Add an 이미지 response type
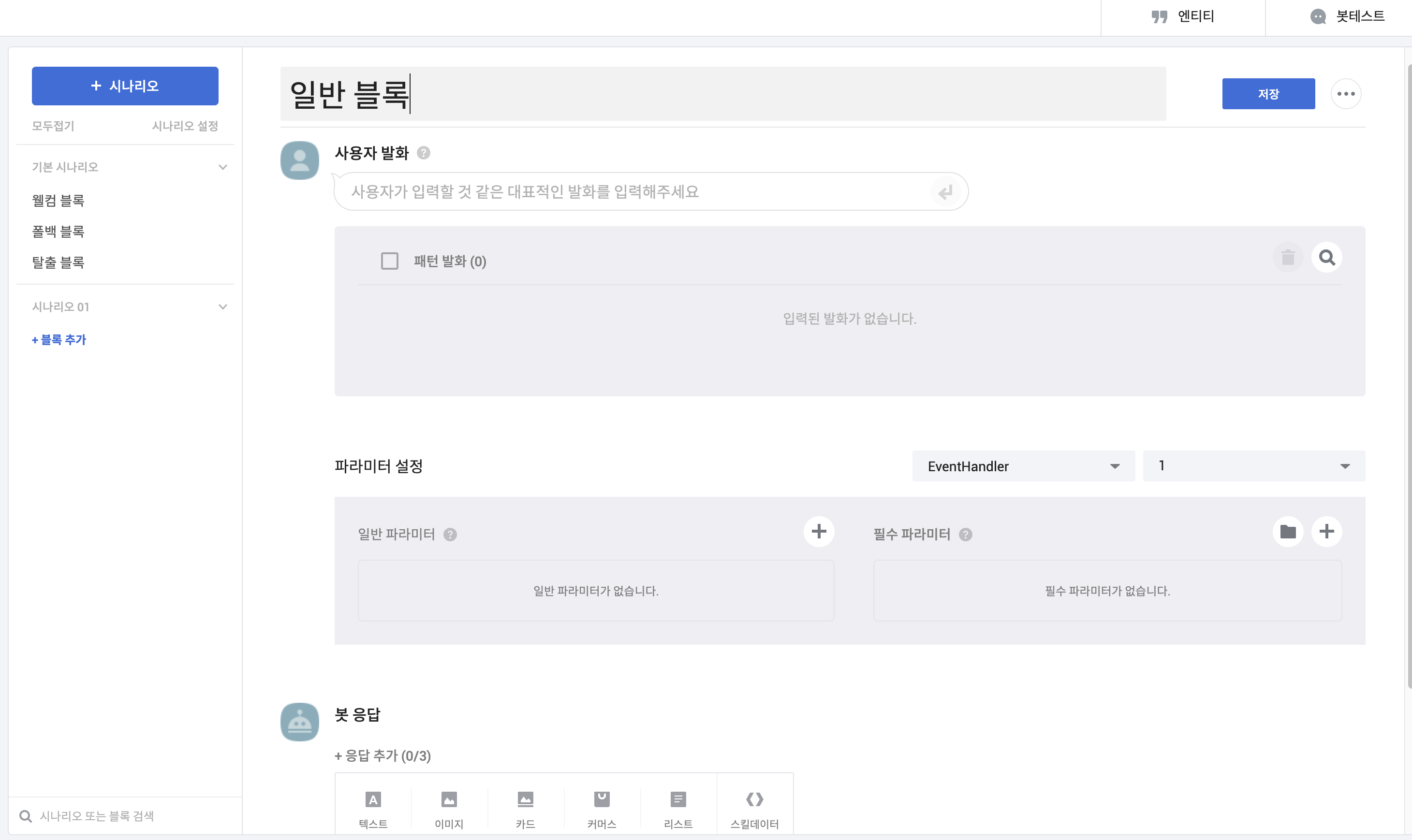 pos(449,809)
